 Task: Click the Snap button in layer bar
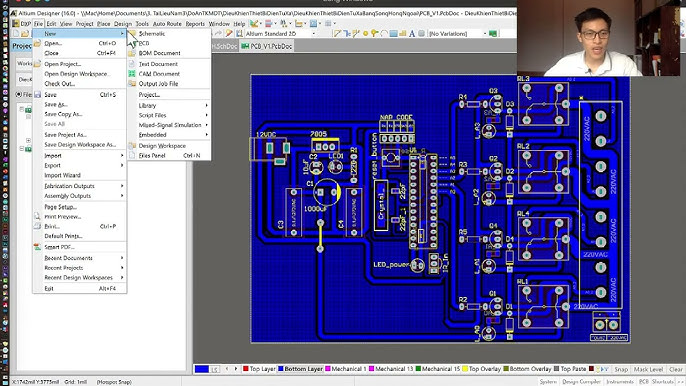click(621, 369)
